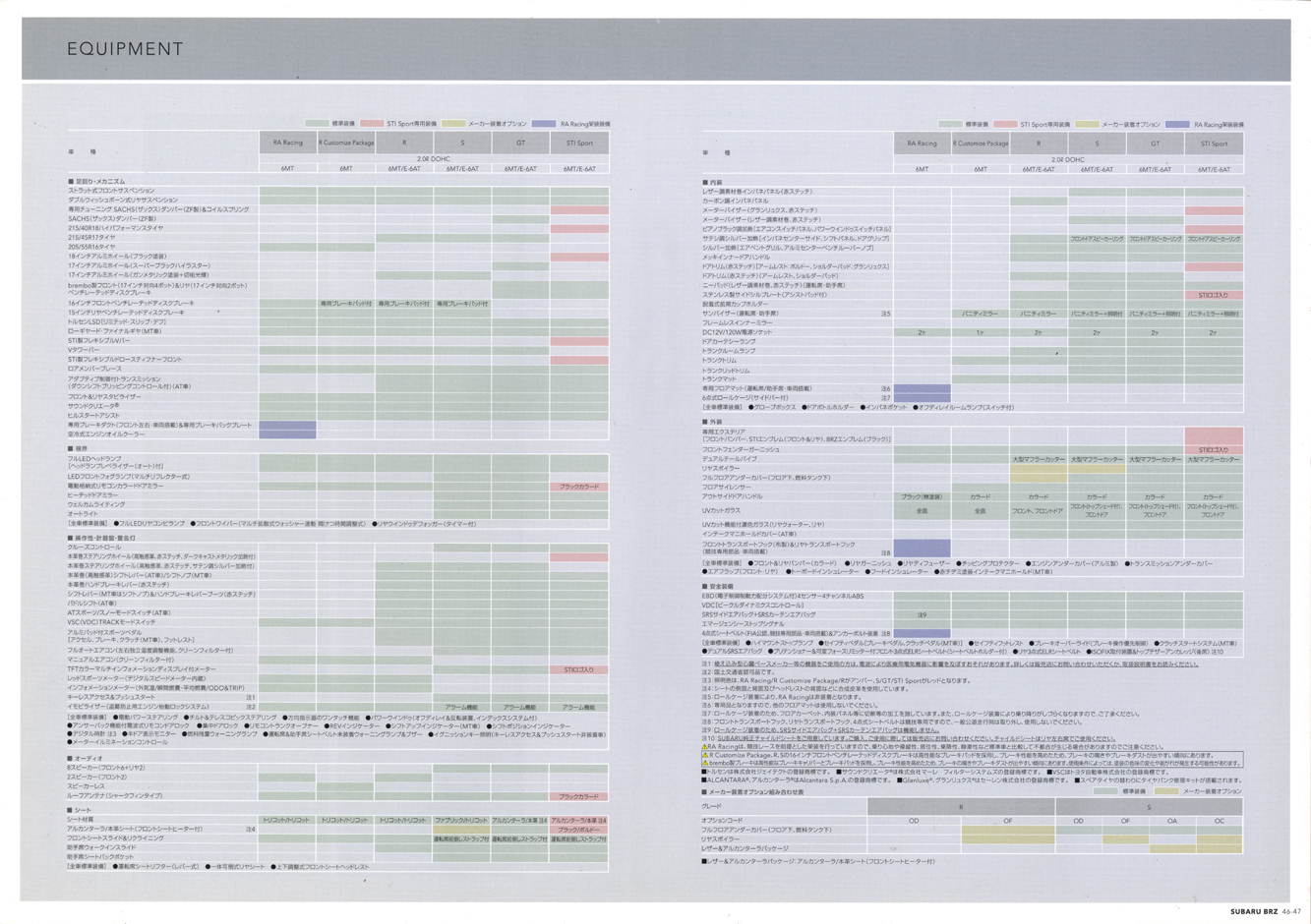This screenshot has width=1311, height=924.
Task: Click the ストラット式フロントサスペンション row label
Action: 111,191
